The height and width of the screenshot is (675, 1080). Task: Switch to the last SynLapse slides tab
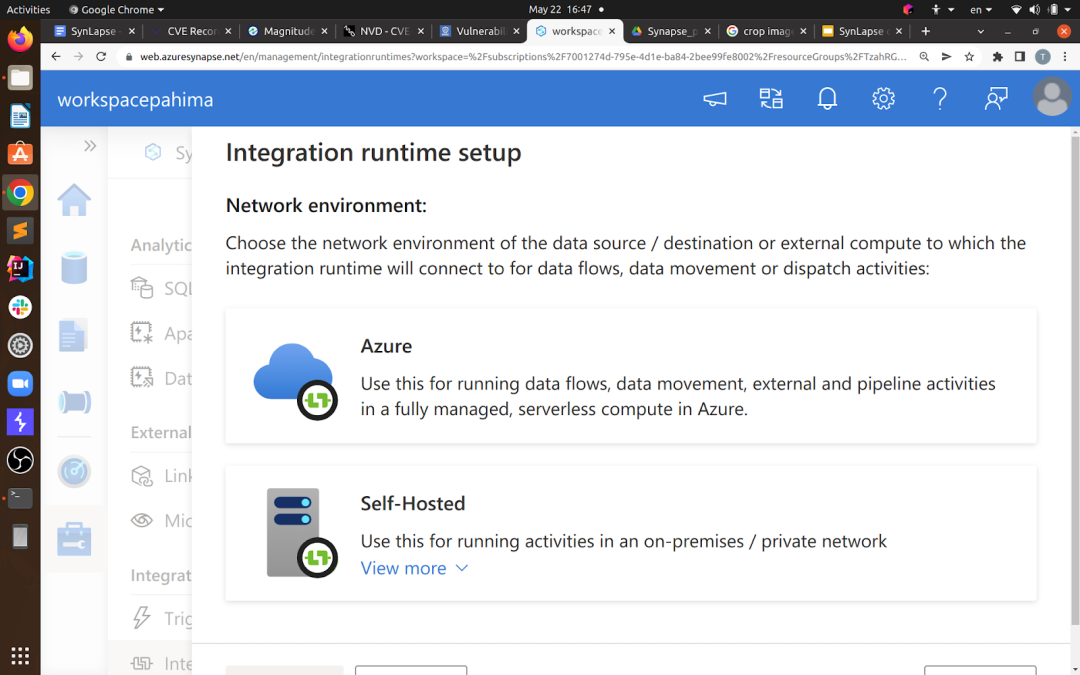click(863, 31)
